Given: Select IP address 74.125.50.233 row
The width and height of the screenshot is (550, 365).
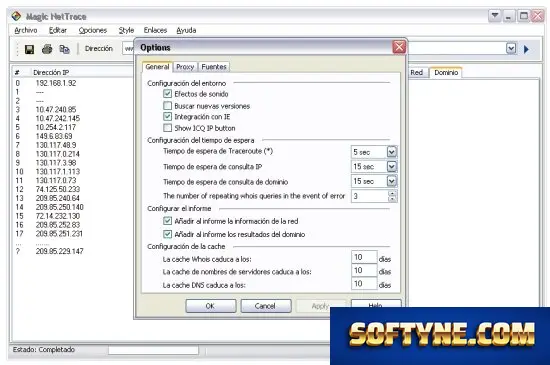Looking at the screenshot, I should point(58,189).
